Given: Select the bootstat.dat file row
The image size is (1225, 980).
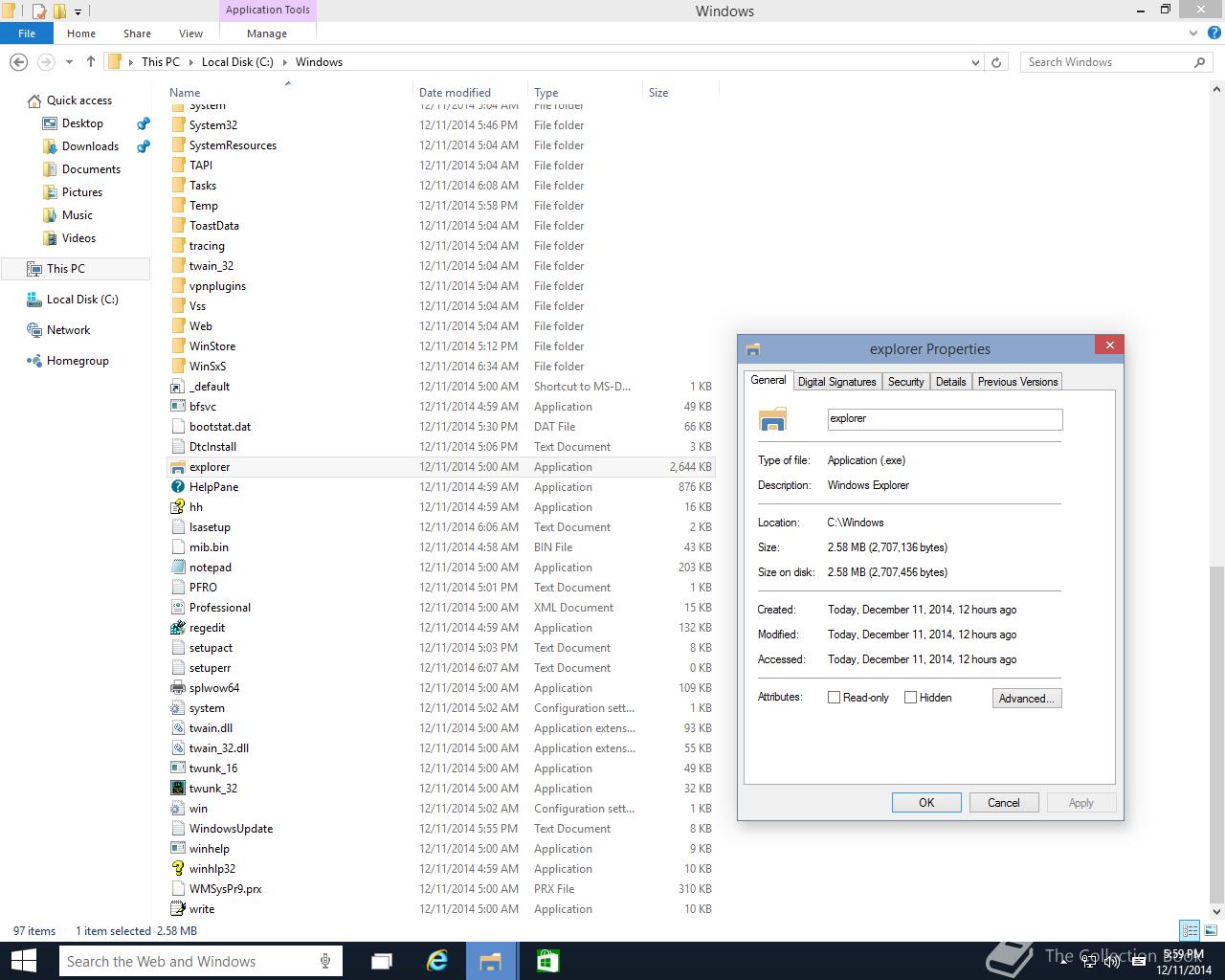Looking at the screenshot, I should click(x=440, y=427).
